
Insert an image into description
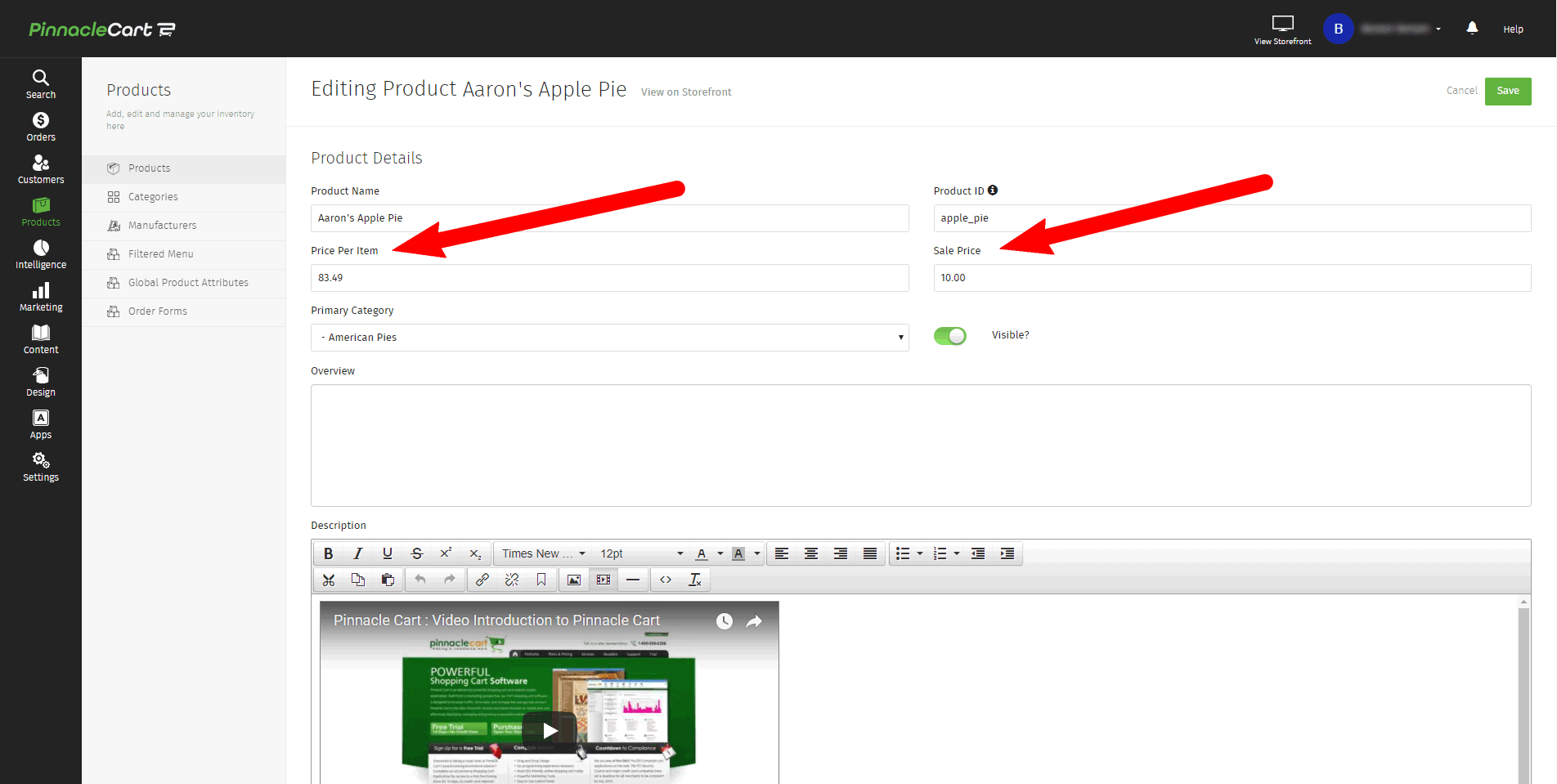coord(574,580)
